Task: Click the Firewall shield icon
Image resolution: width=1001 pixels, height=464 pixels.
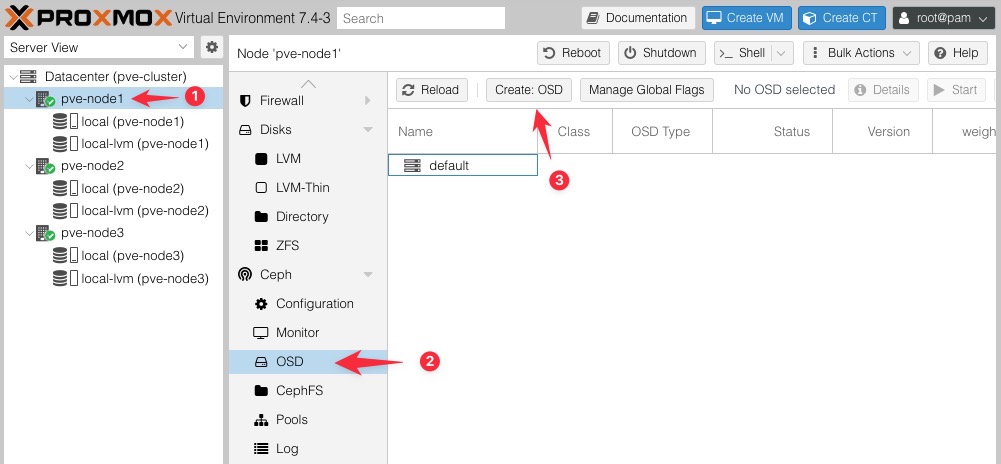Action: click(244, 101)
